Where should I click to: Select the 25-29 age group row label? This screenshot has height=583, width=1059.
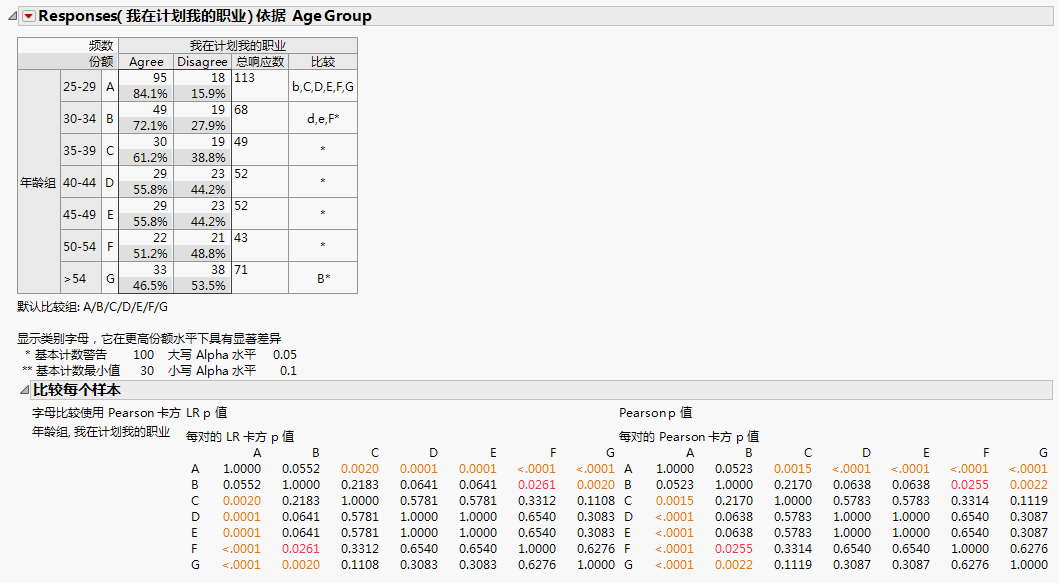[80, 86]
